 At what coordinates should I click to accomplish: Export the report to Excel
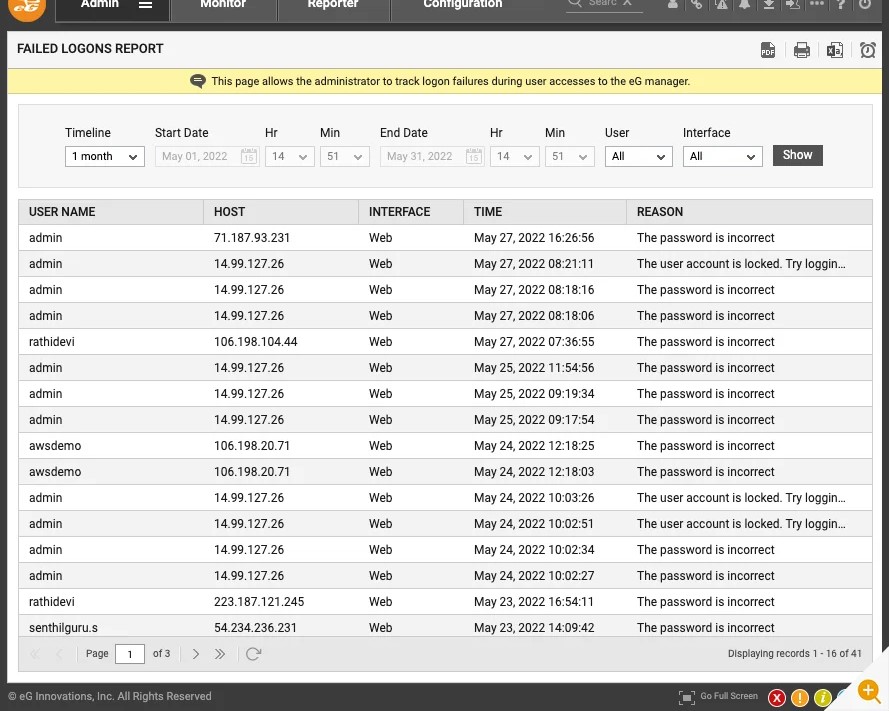coord(834,51)
